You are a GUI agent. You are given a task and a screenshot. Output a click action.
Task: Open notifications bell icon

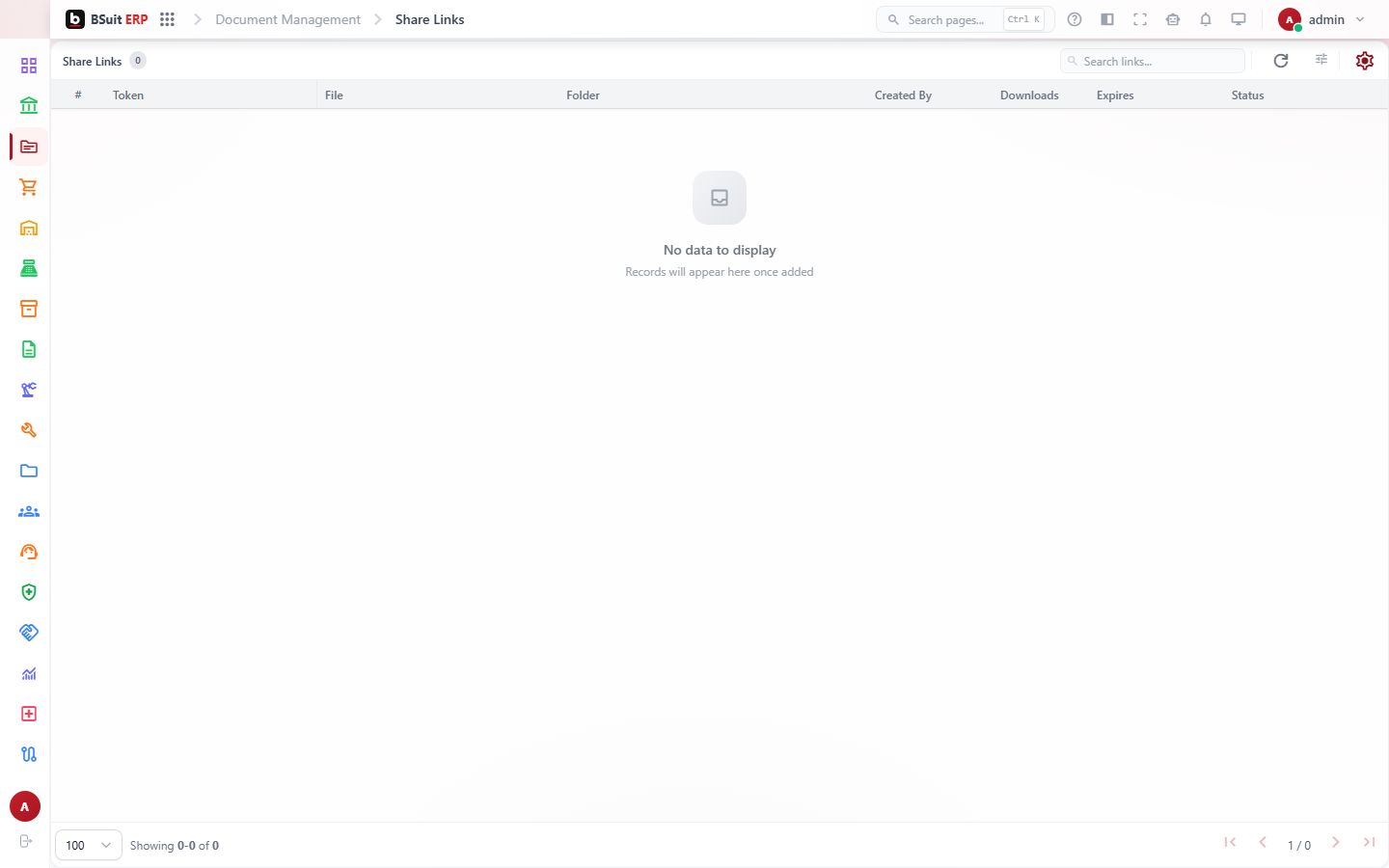1206,19
